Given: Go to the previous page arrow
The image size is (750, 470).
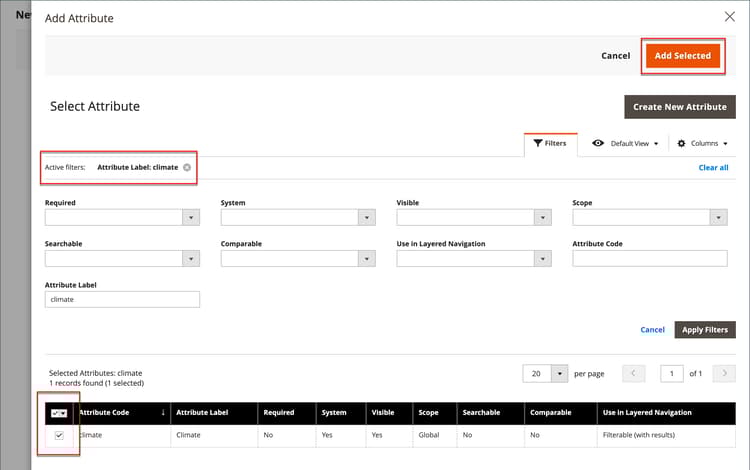Looking at the screenshot, I should tap(634, 373).
